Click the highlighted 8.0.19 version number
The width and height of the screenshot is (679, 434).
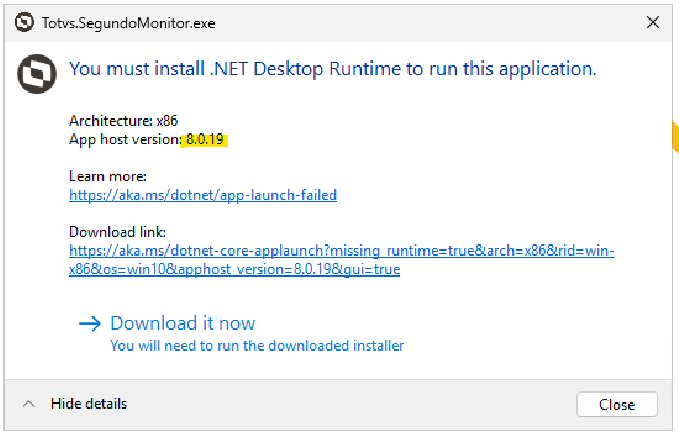(x=207, y=138)
